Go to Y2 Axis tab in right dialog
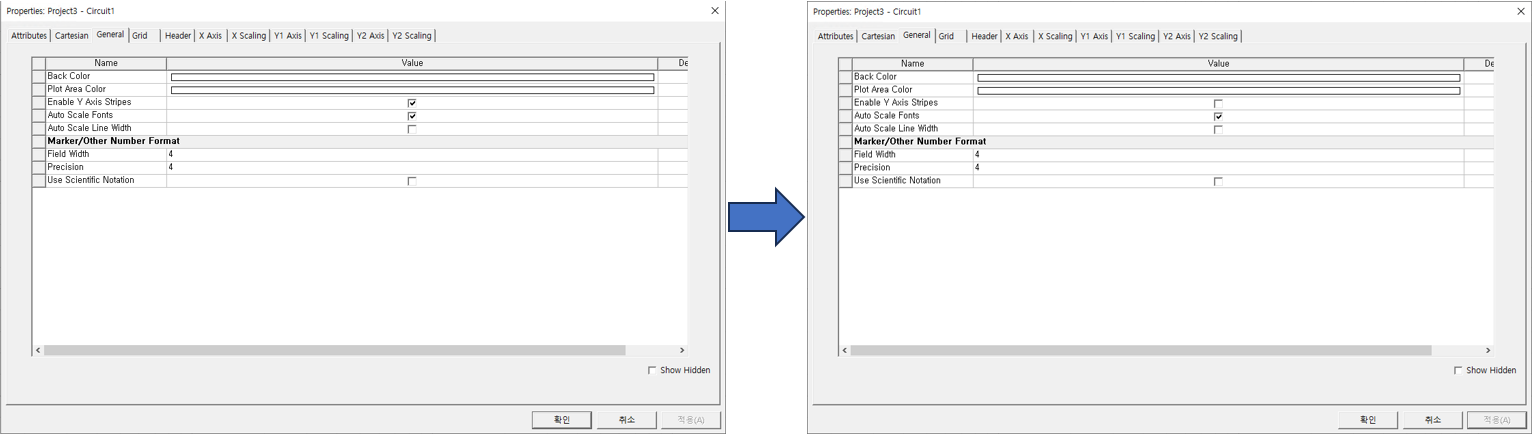1532x434 pixels. pos(1176,36)
